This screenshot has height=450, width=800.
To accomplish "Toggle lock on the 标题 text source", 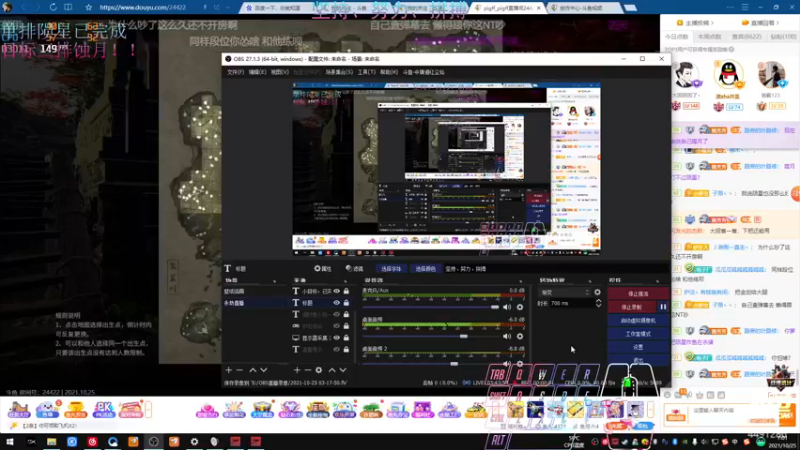I will [x=346, y=303].
